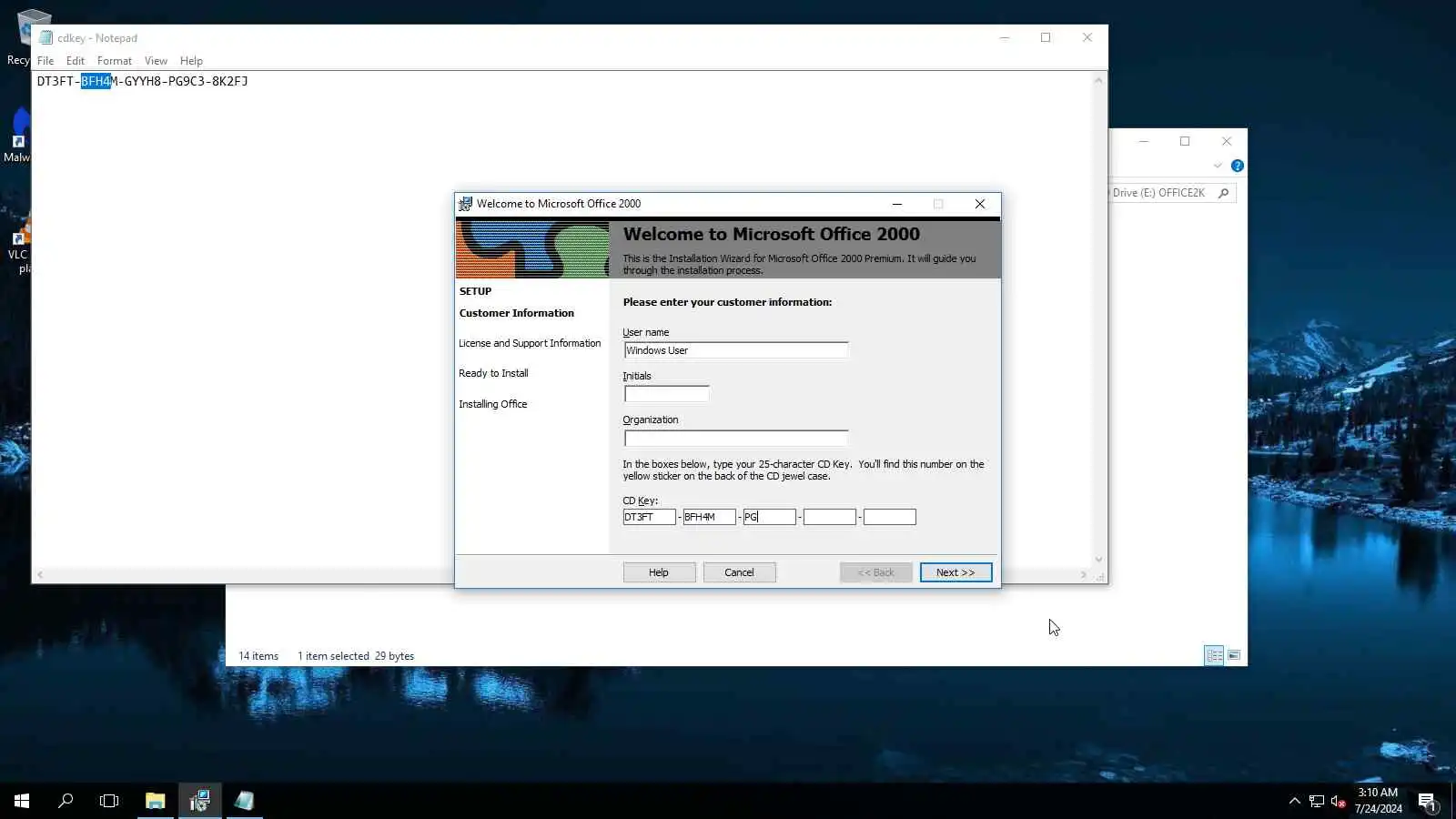The width and height of the screenshot is (1456, 819).
Task: Click the Notepad vertical scrollbar up arrow
Action: click(1098, 80)
